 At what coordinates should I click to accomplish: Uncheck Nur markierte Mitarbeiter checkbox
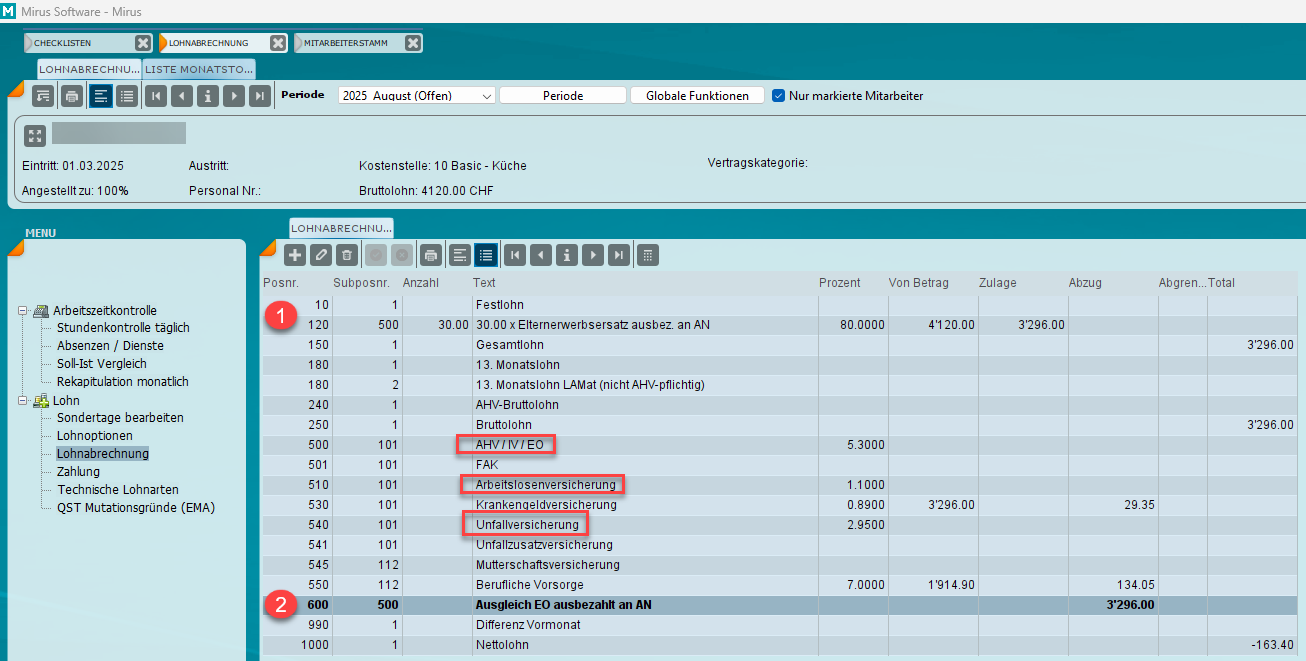click(x=779, y=96)
